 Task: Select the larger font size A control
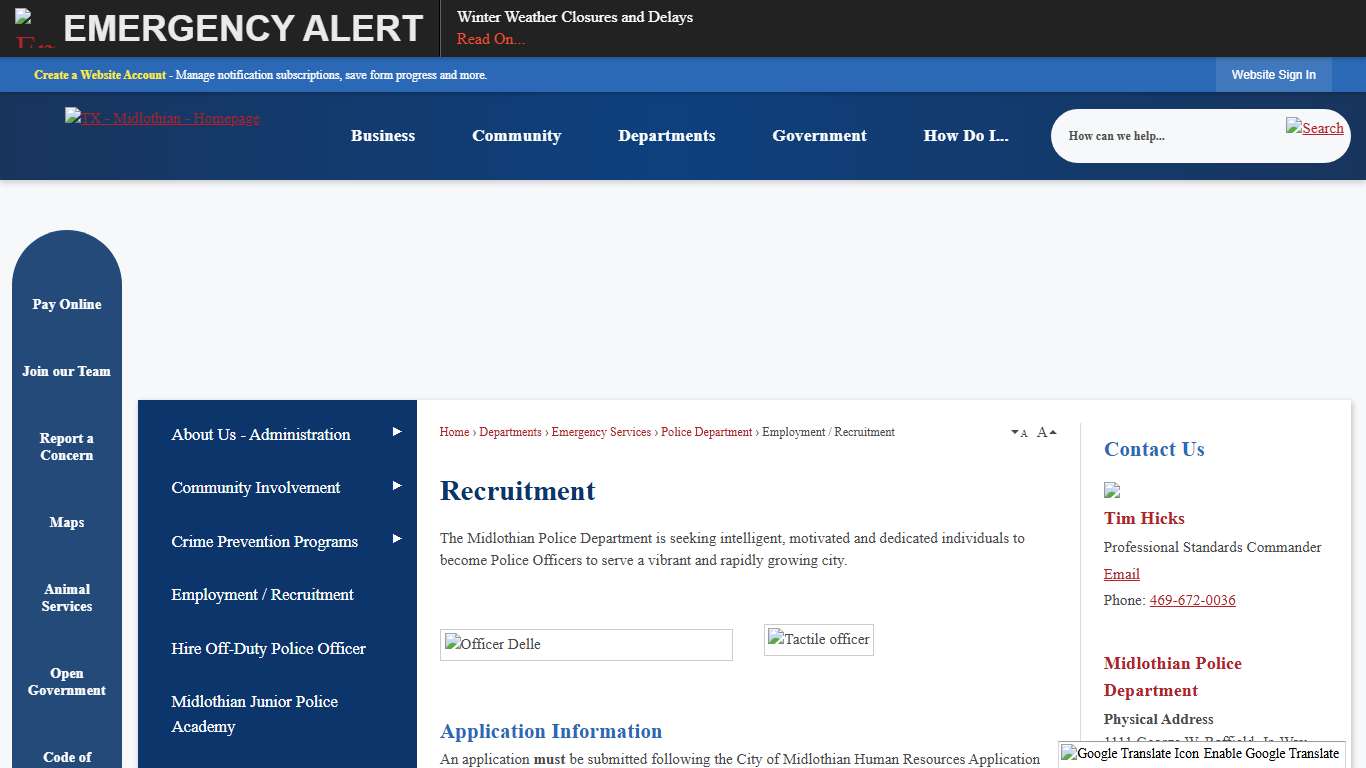(x=1045, y=431)
